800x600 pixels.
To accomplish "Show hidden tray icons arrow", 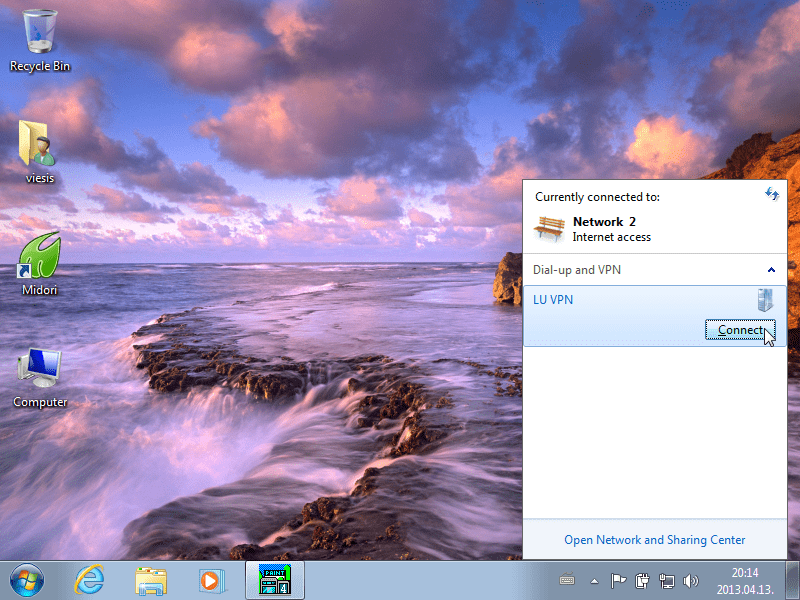I will point(594,581).
